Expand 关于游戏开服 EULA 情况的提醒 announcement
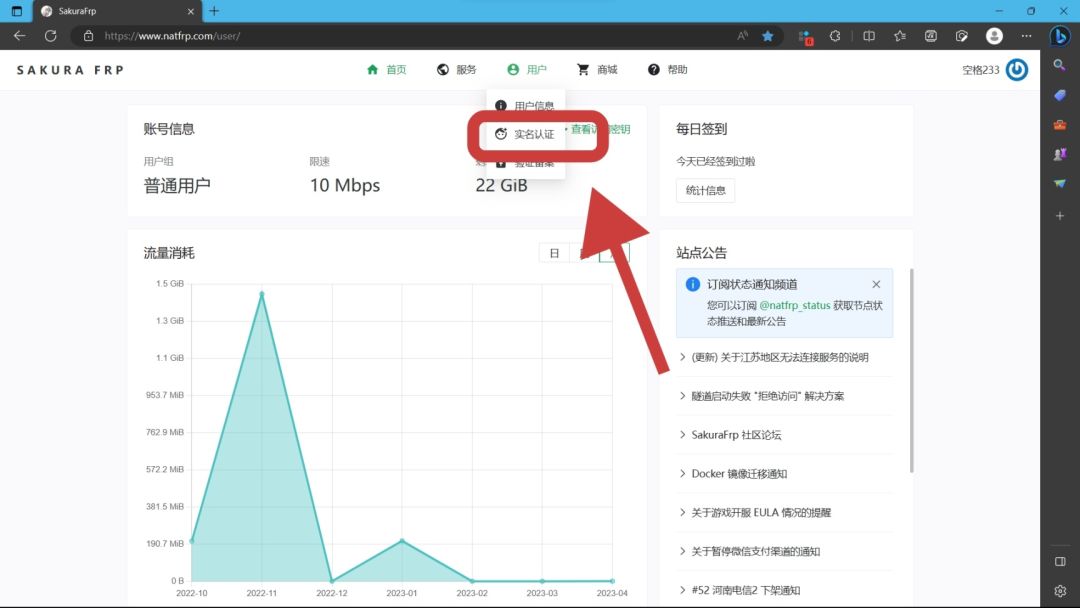1080x608 pixels. [x=785, y=512]
